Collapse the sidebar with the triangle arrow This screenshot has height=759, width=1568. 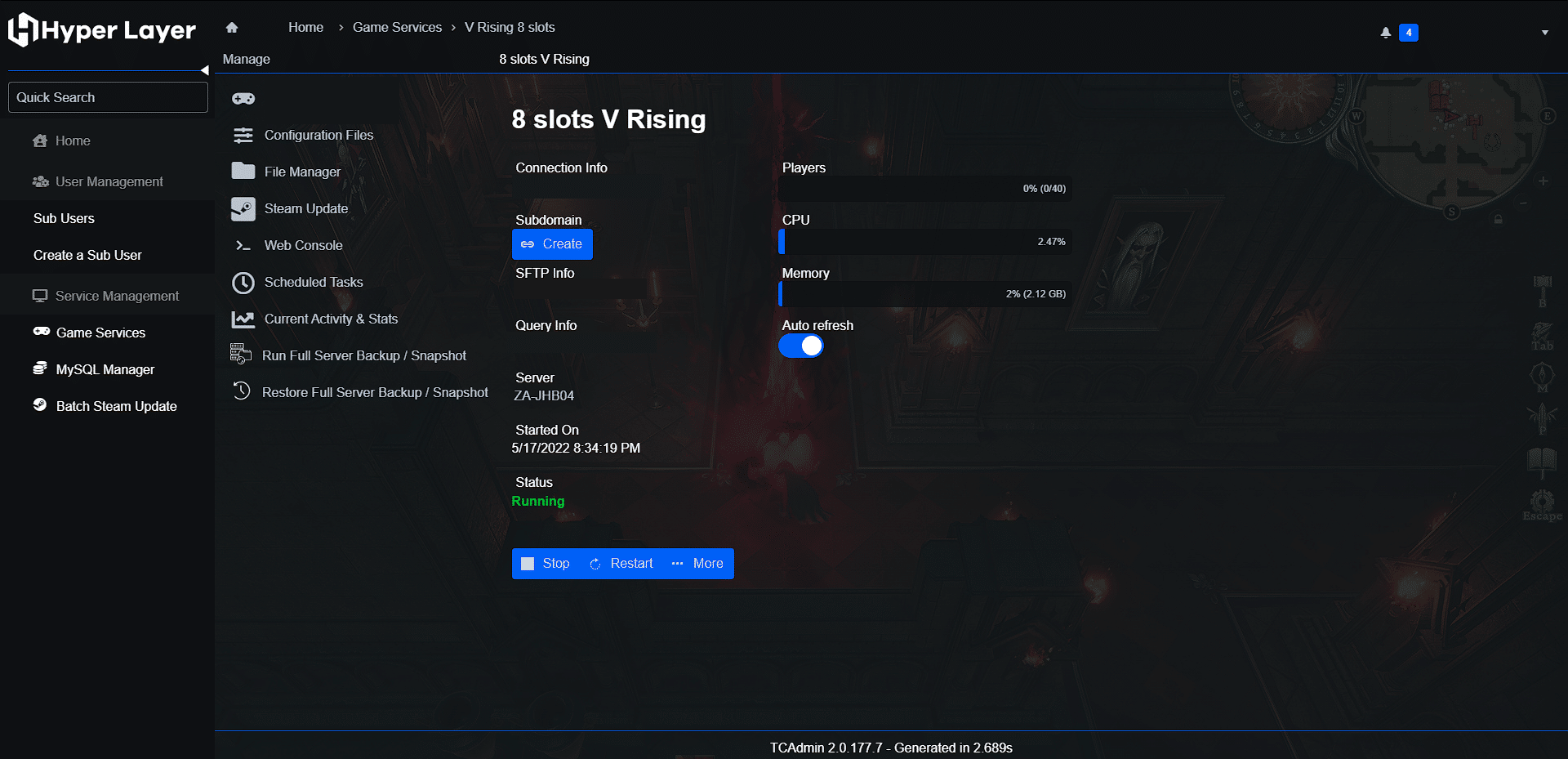point(205,70)
